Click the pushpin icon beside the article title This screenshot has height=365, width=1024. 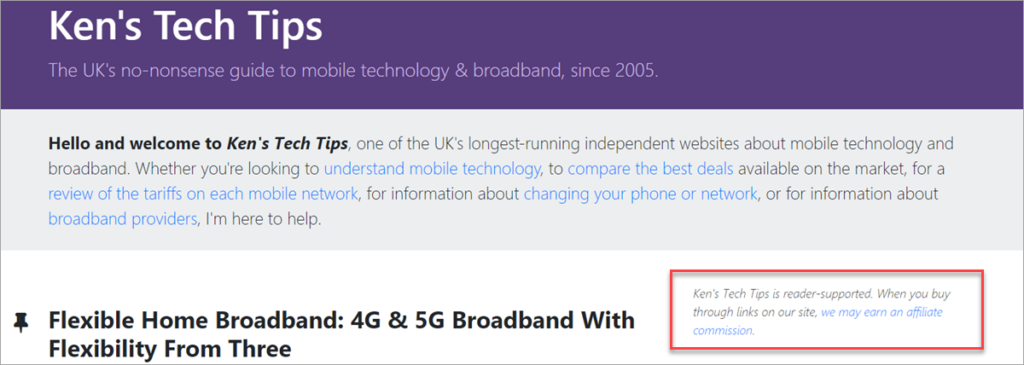tap(22, 321)
